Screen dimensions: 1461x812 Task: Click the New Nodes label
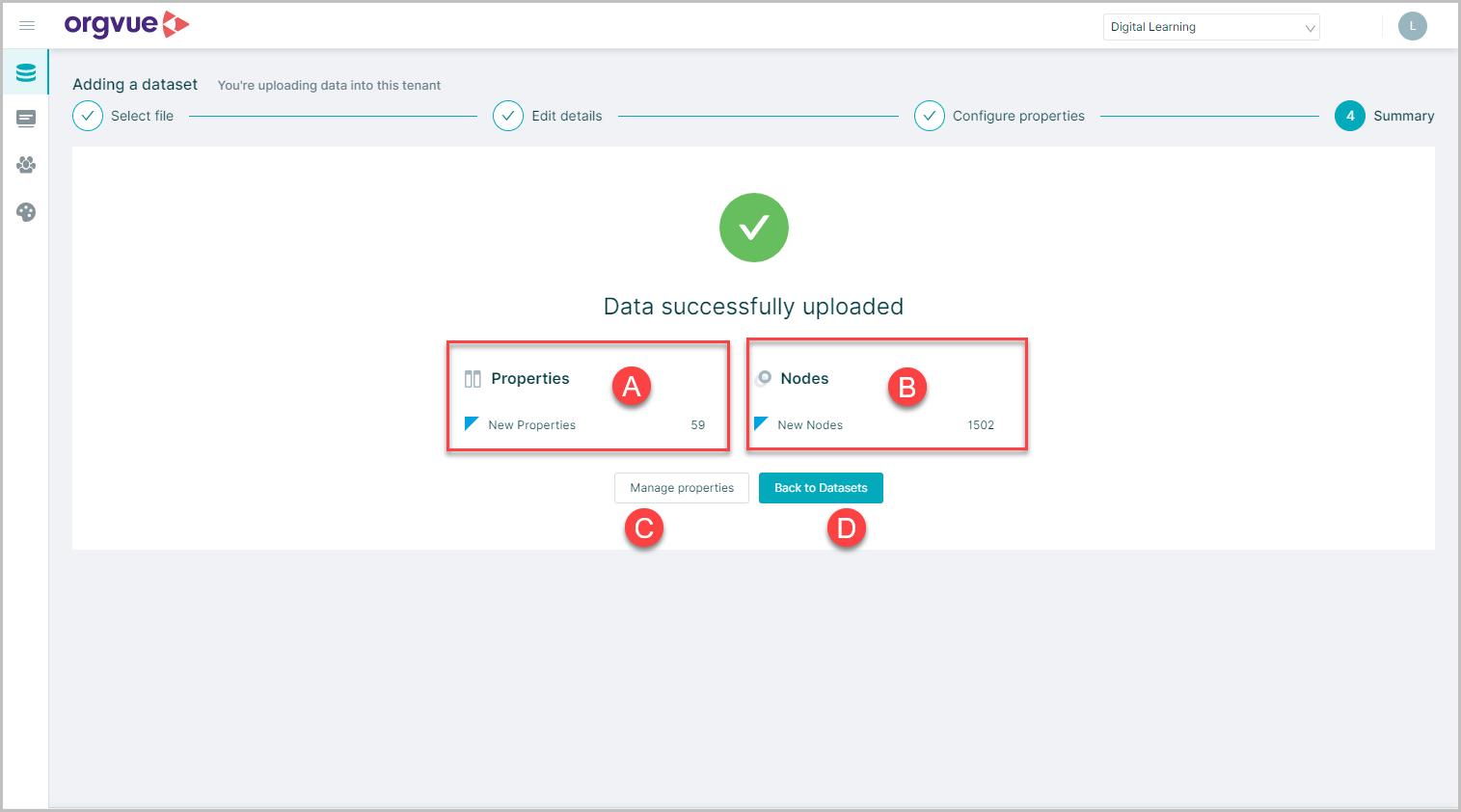coord(810,425)
